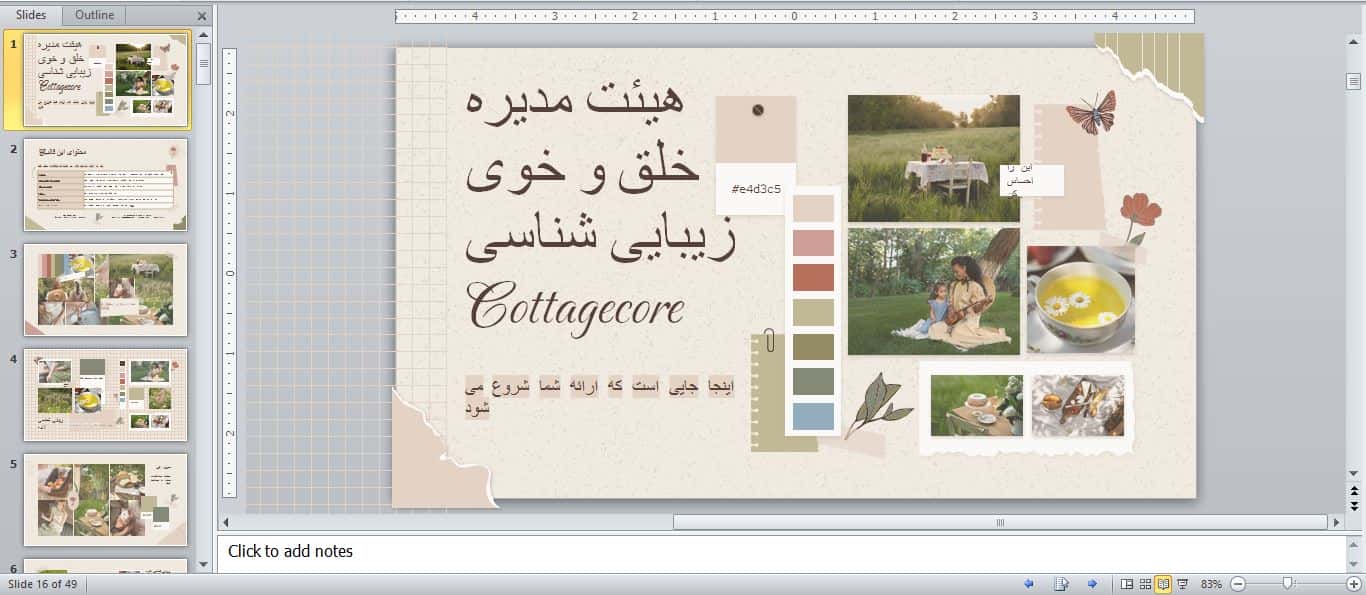Click the 'Click to add notes' field
Viewport: 1366px width, 595px height.
click(782, 553)
